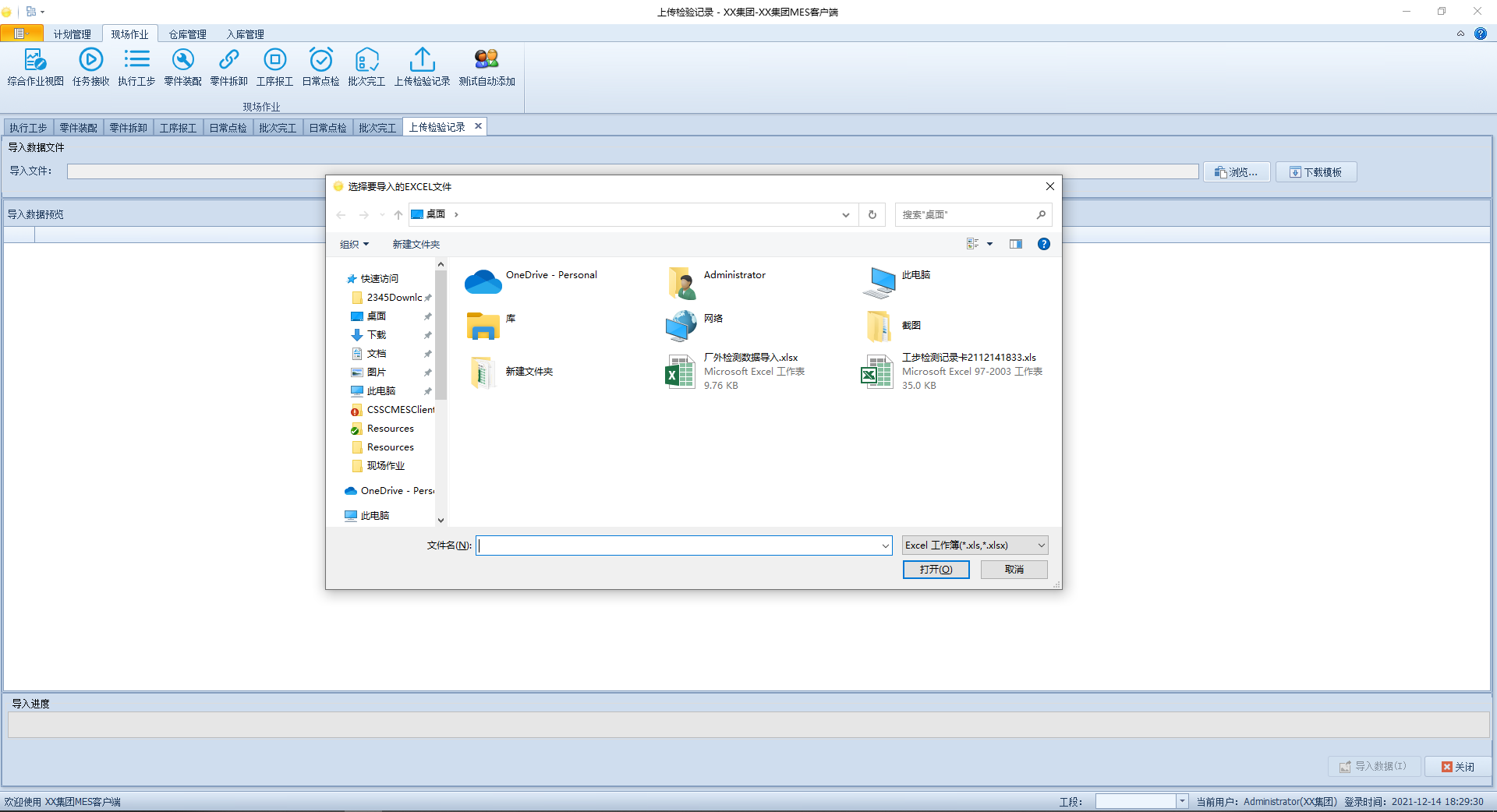Select 下载 in quick access list
This screenshot has height=812, width=1497.
(x=377, y=335)
